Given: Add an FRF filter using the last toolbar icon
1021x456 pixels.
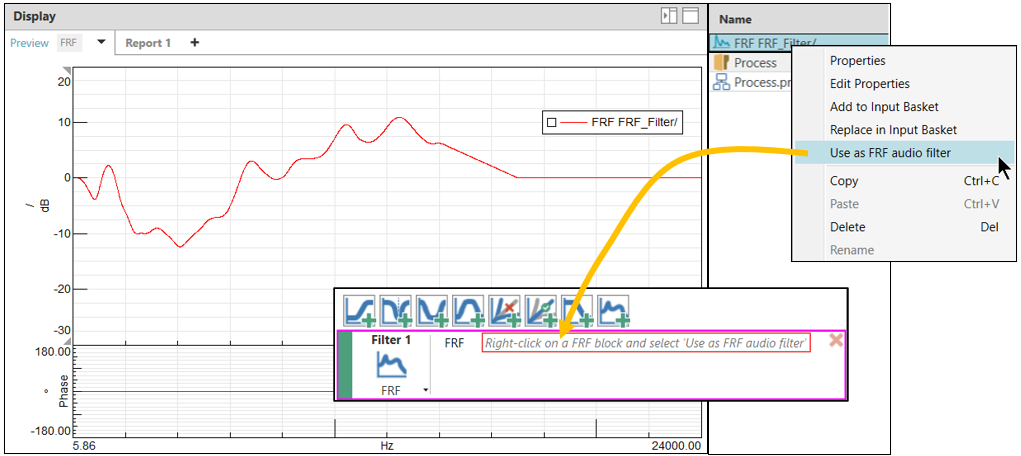Looking at the screenshot, I should [612, 309].
